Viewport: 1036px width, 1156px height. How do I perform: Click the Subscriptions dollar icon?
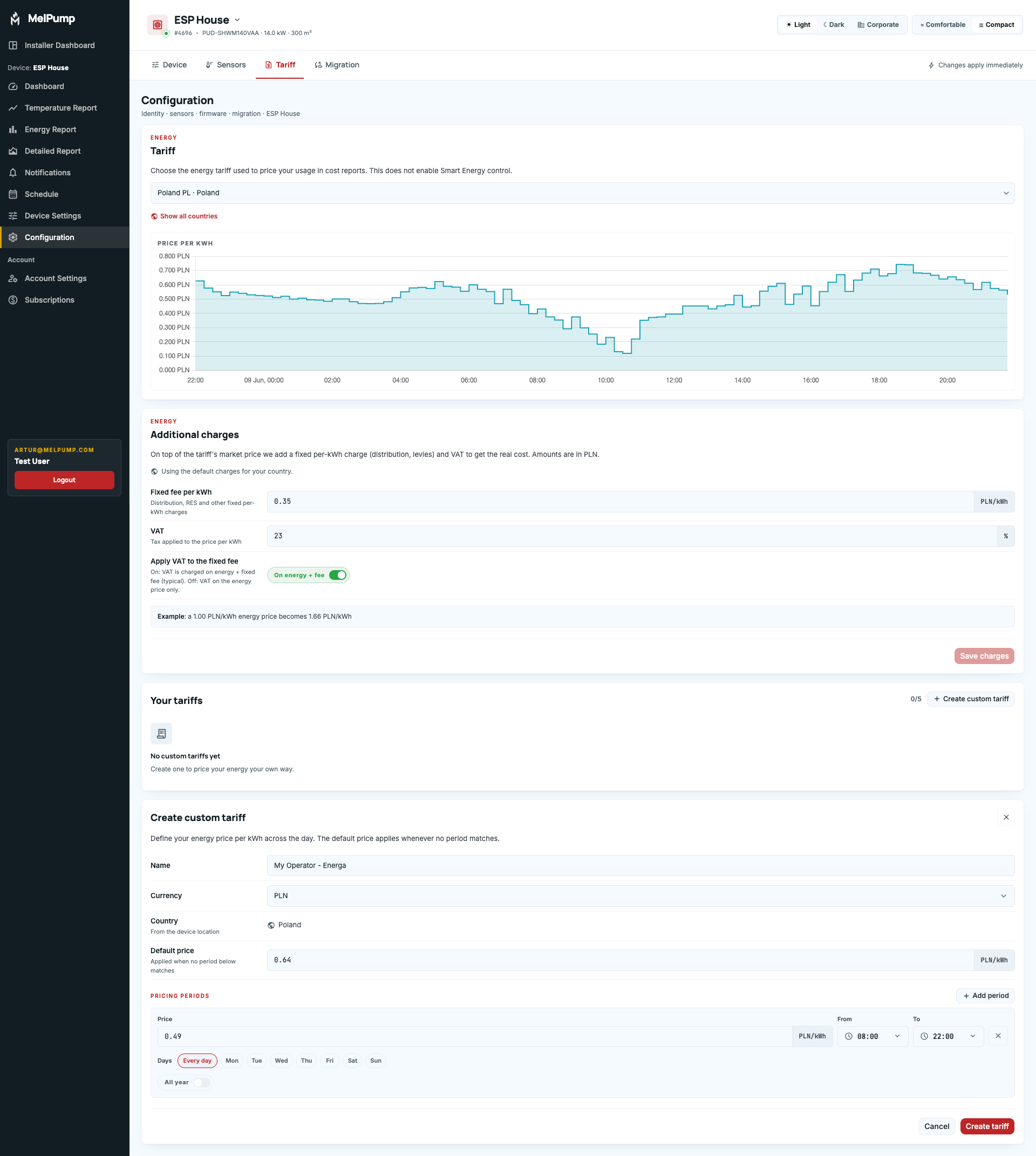point(13,300)
